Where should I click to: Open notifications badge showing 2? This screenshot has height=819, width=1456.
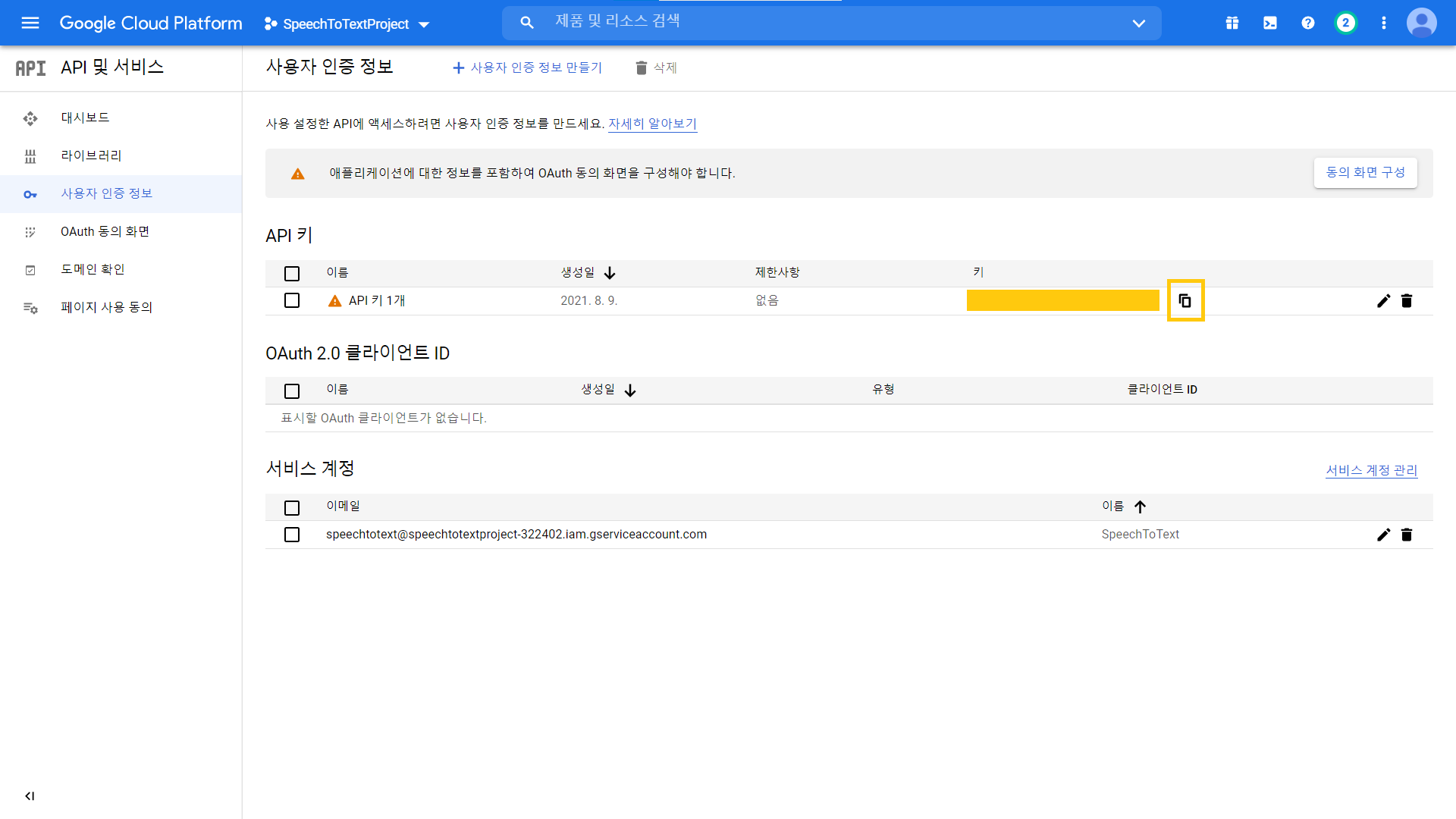pos(1346,23)
